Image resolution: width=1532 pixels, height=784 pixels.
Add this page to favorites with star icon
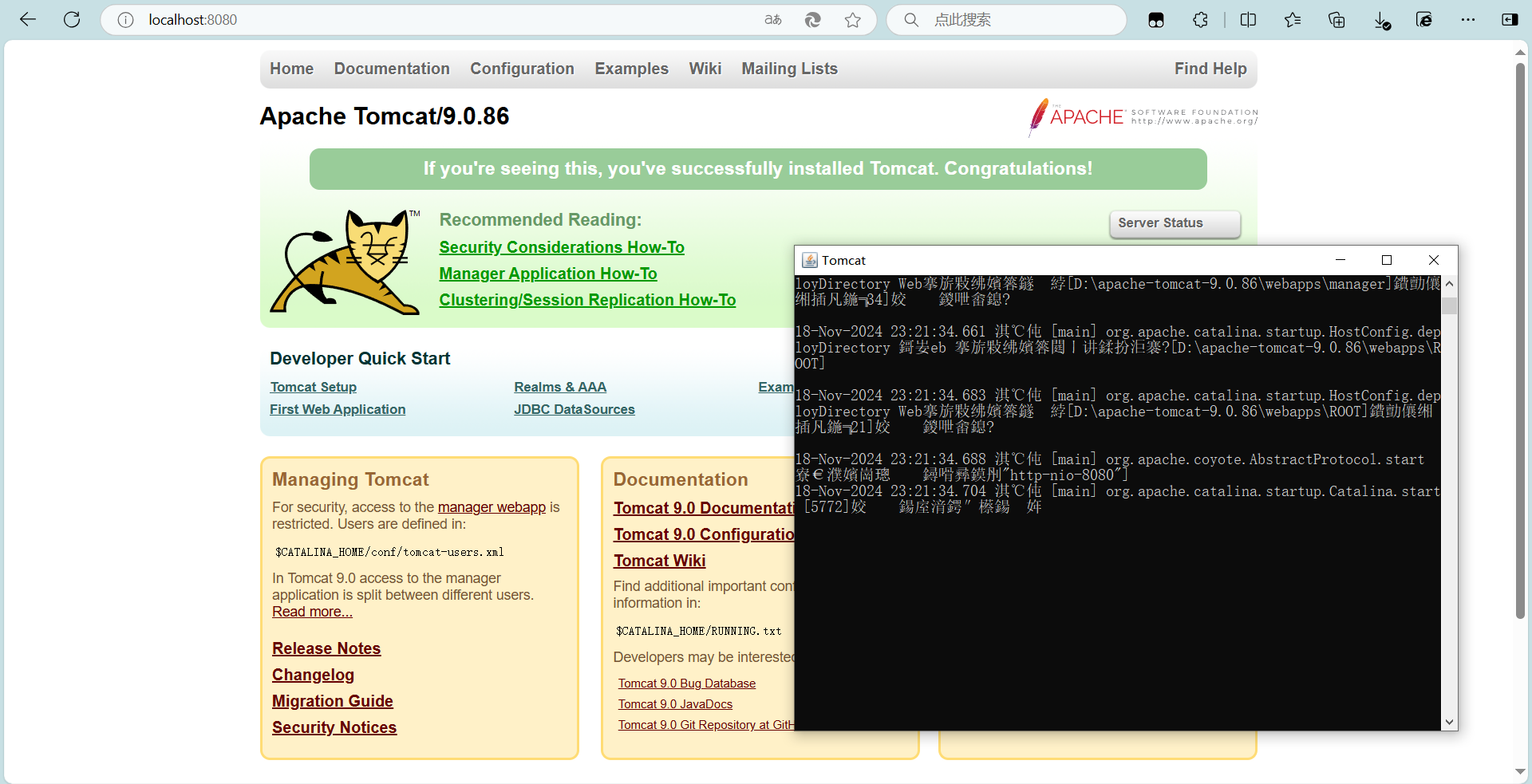click(x=853, y=20)
